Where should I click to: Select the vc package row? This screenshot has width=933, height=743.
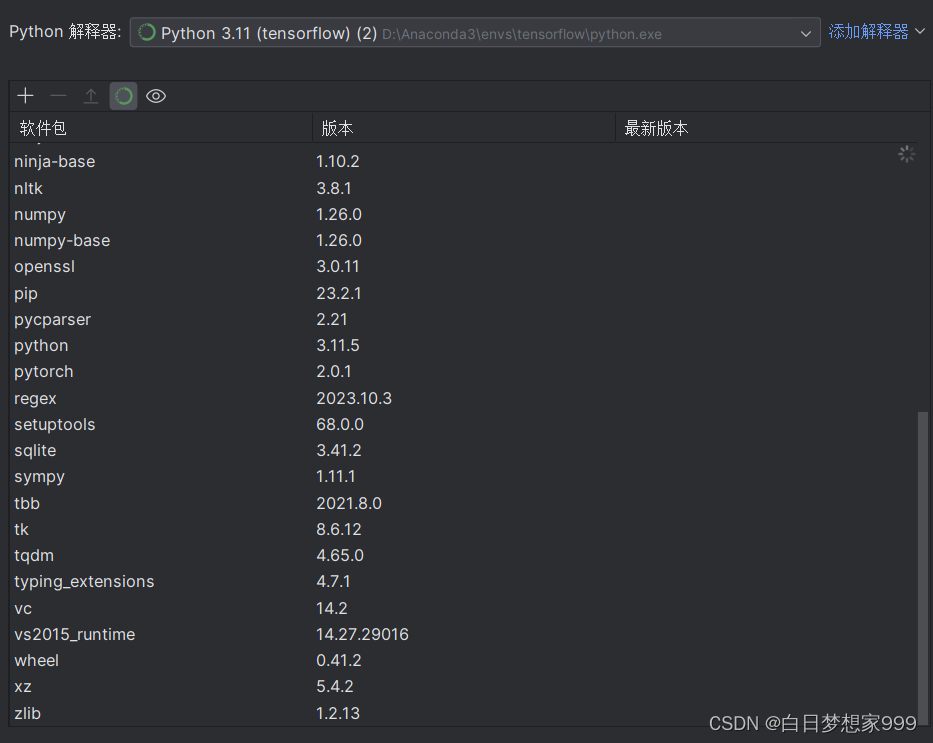point(464,608)
